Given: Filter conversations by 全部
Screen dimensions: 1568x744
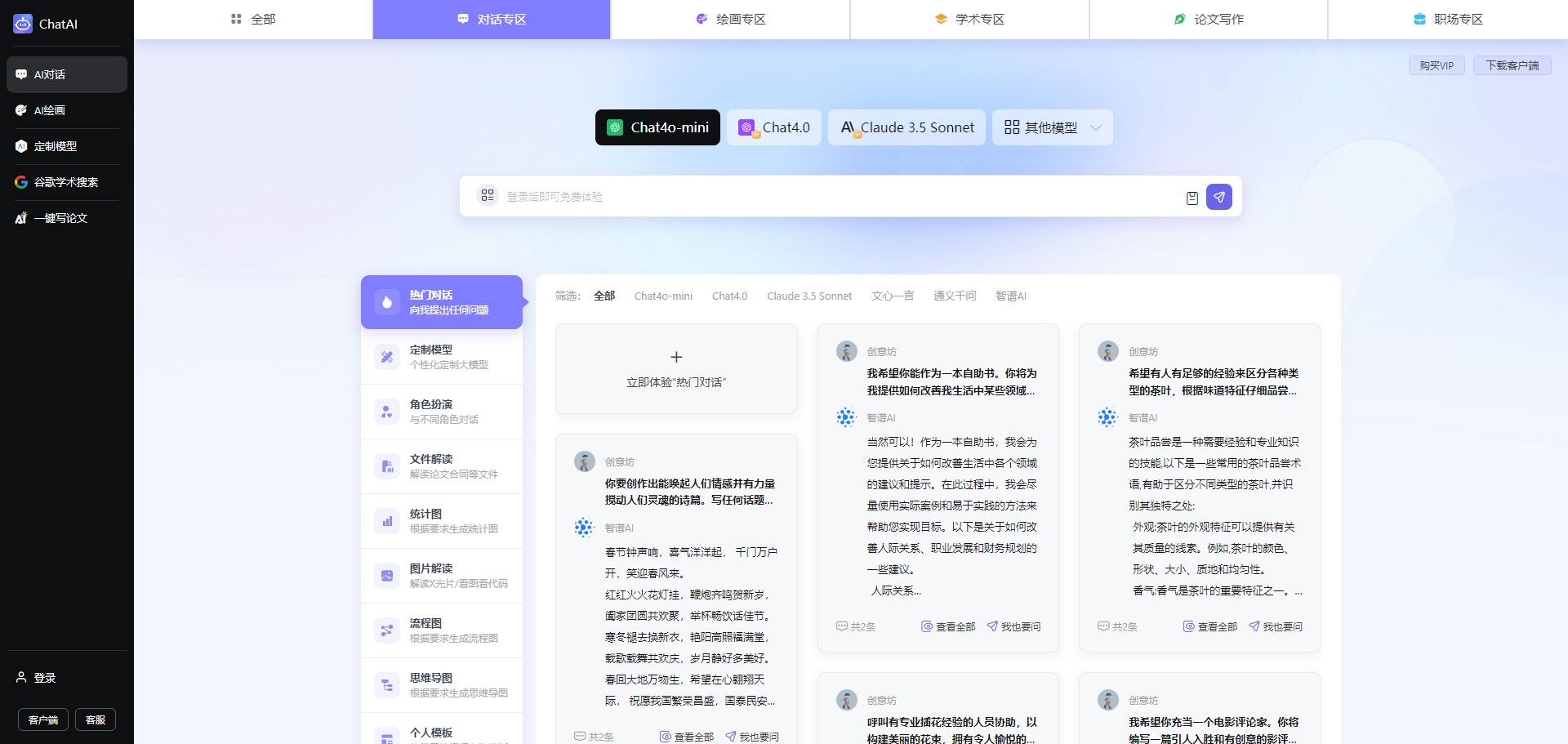Looking at the screenshot, I should (x=604, y=296).
